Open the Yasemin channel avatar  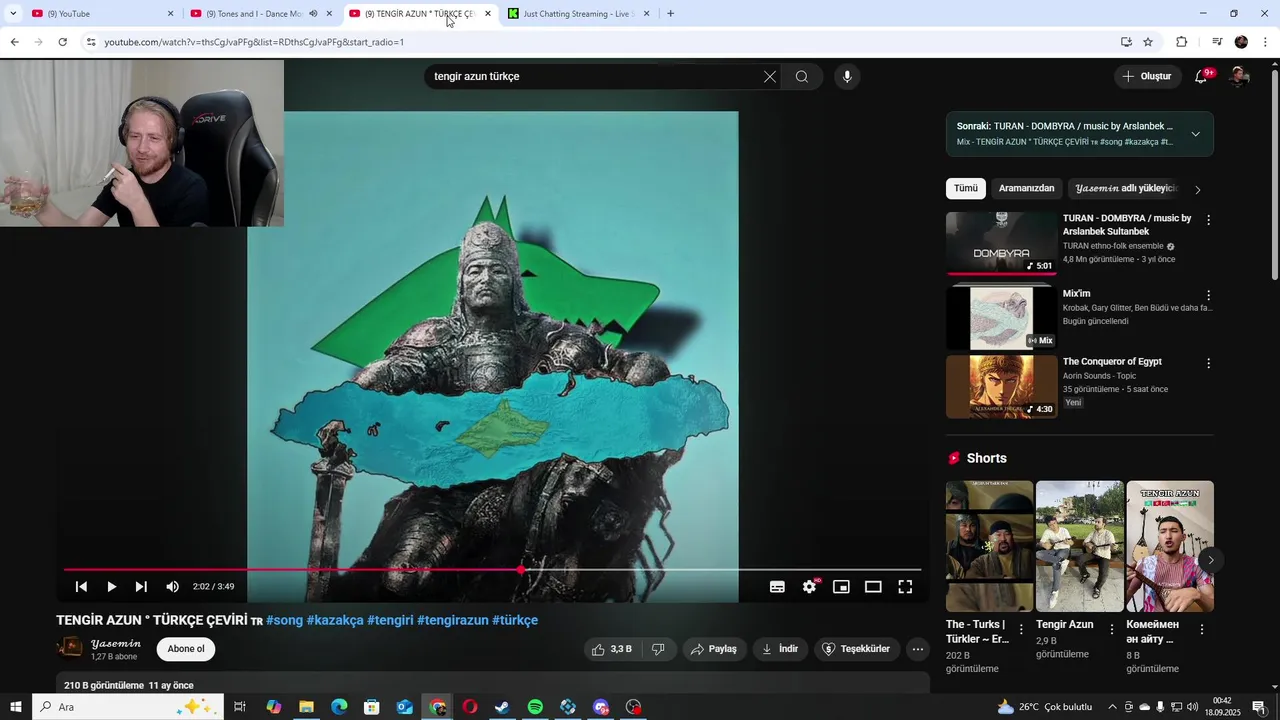[x=70, y=649]
